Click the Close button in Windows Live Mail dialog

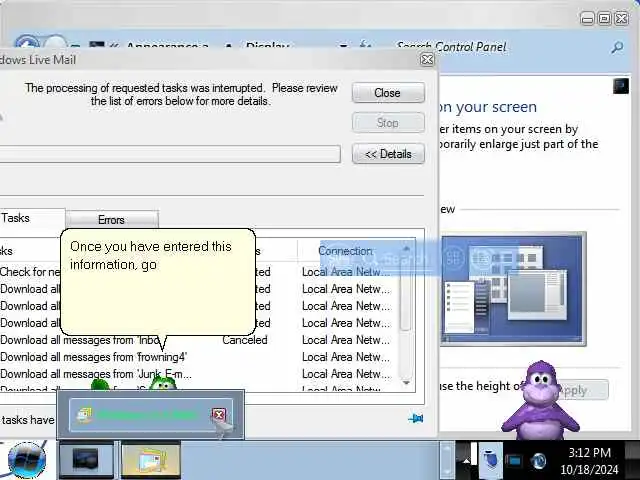click(388, 93)
